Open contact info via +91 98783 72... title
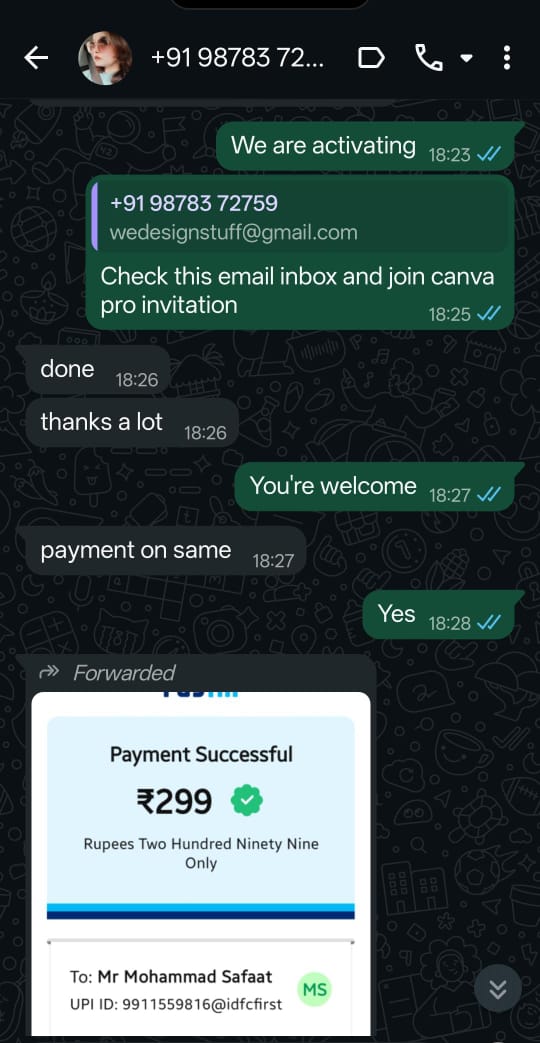 237,58
